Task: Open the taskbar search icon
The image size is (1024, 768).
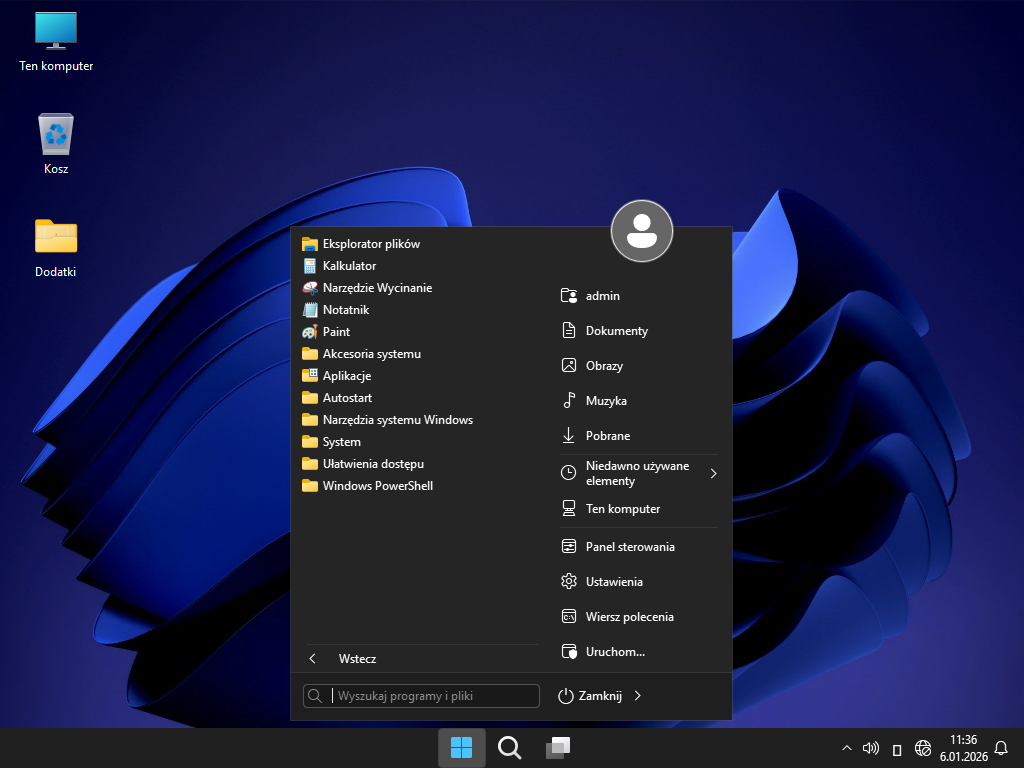Action: click(510, 748)
